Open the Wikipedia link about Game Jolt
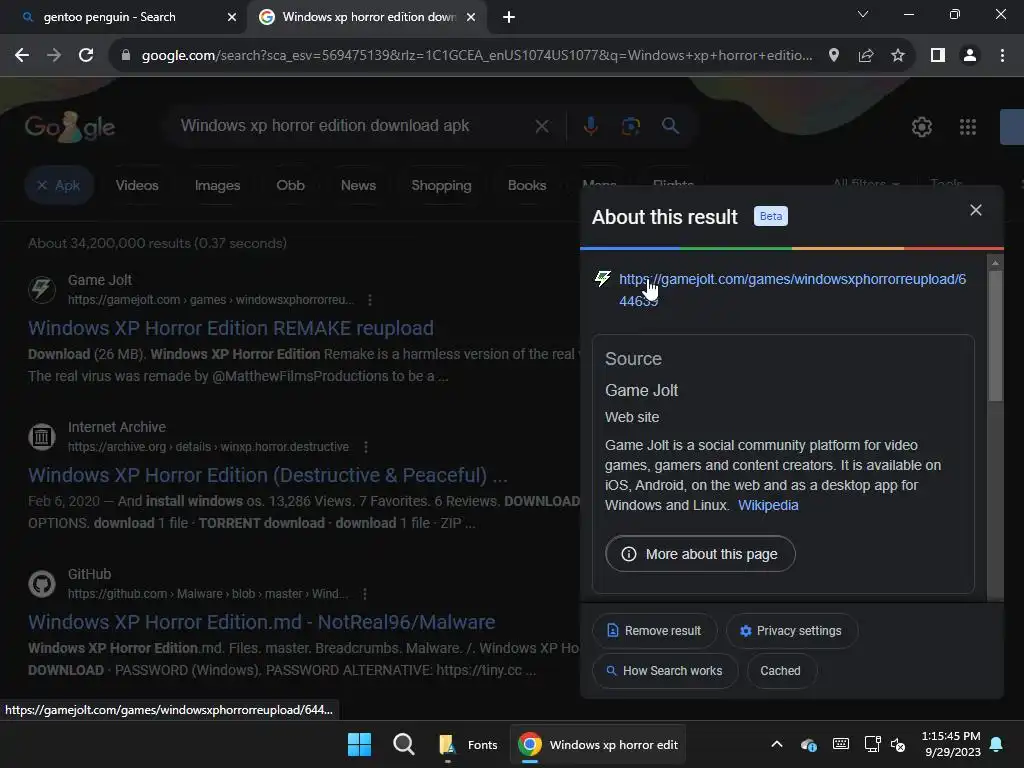1024x768 pixels. 768,505
